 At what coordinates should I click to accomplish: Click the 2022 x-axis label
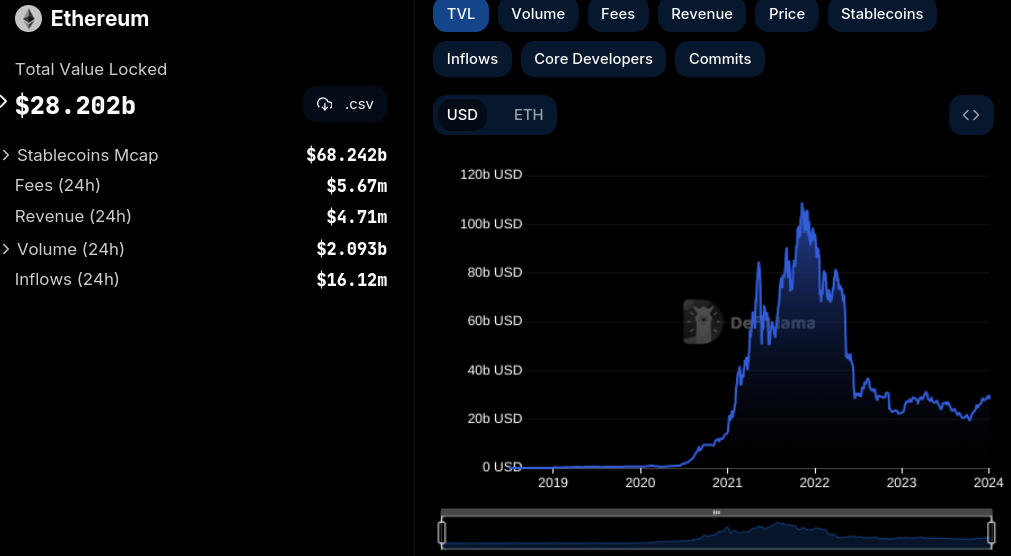pos(814,482)
